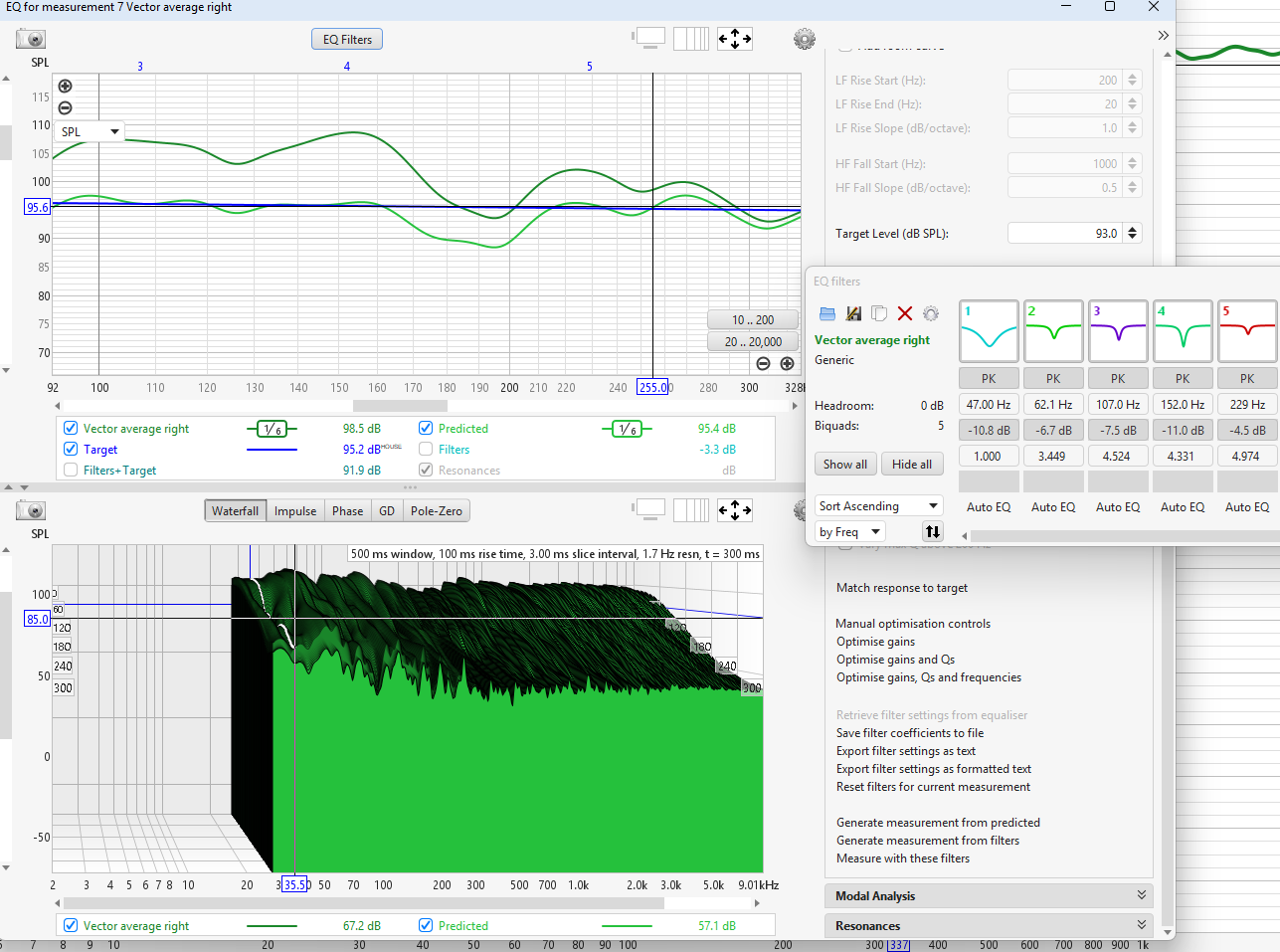Expand the Resonances section
Viewport: 1280px width, 952px height.
pyautogui.click(x=989, y=925)
